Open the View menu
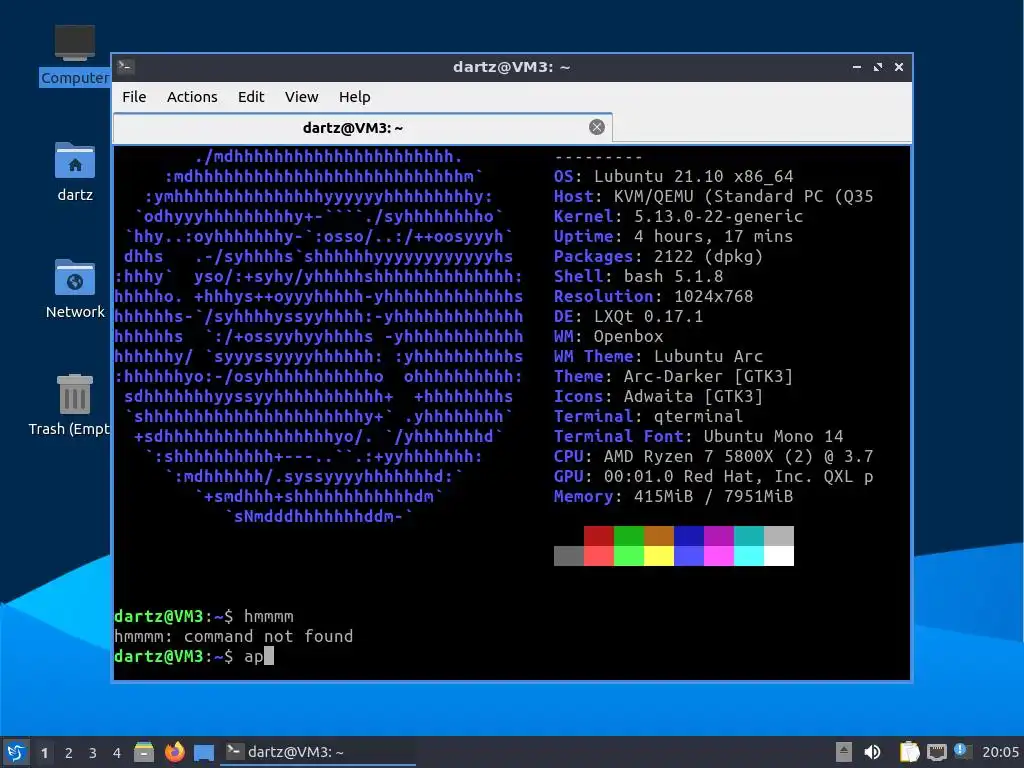 pos(301,97)
